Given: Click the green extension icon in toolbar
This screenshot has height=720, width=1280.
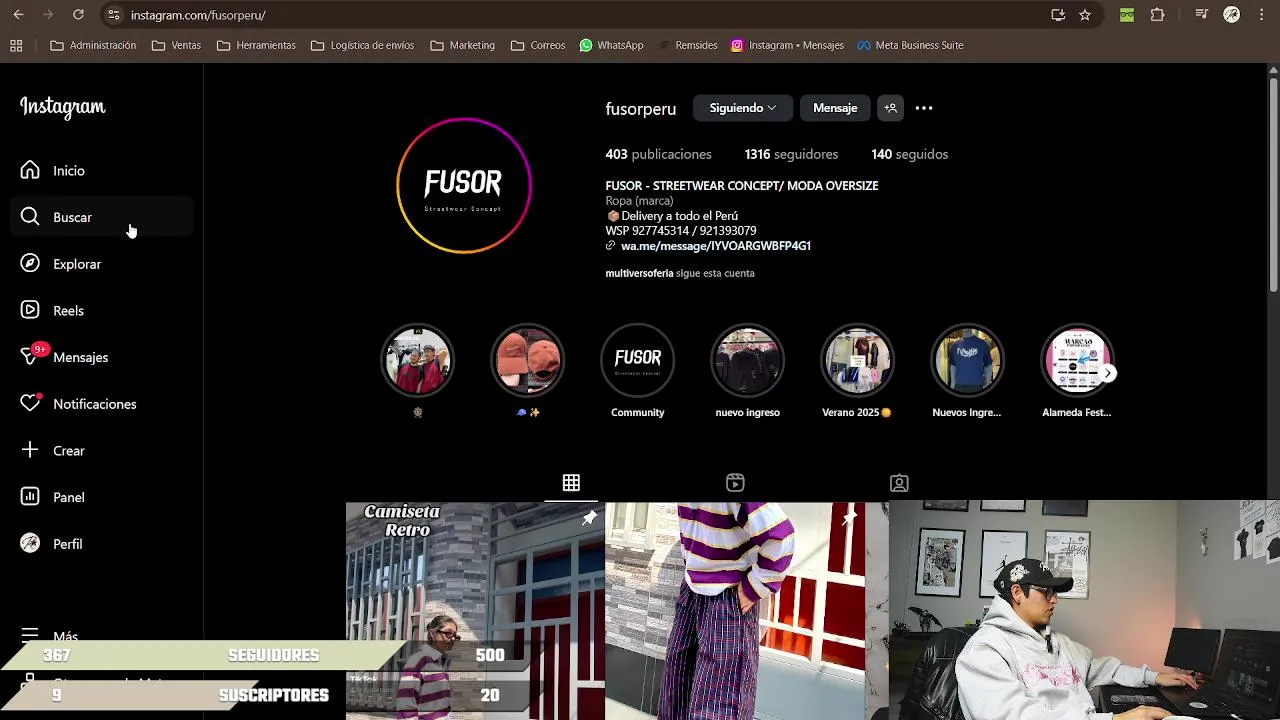Looking at the screenshot, I should tap(1127, 15).
